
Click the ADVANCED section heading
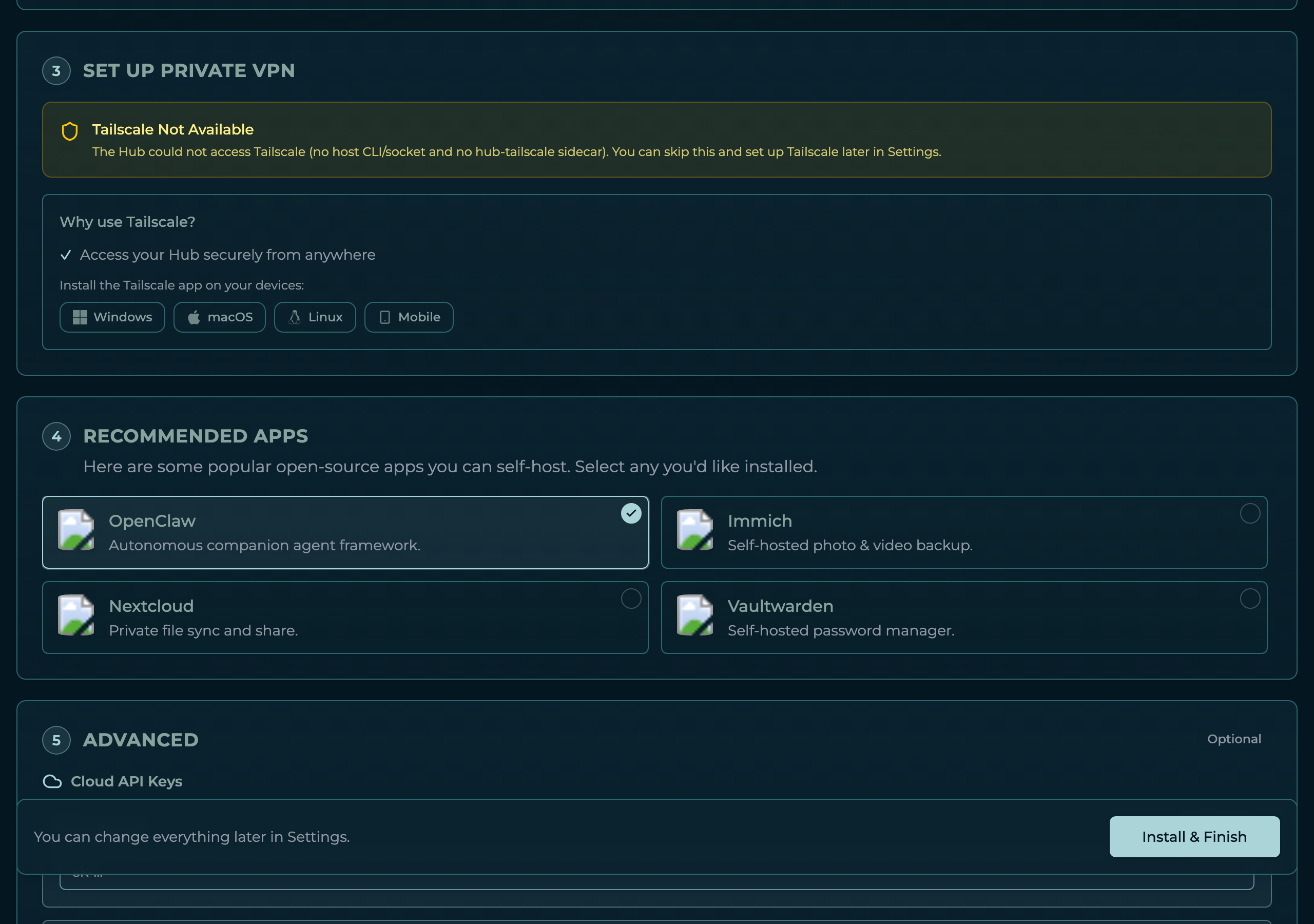[x=141, y=740]
